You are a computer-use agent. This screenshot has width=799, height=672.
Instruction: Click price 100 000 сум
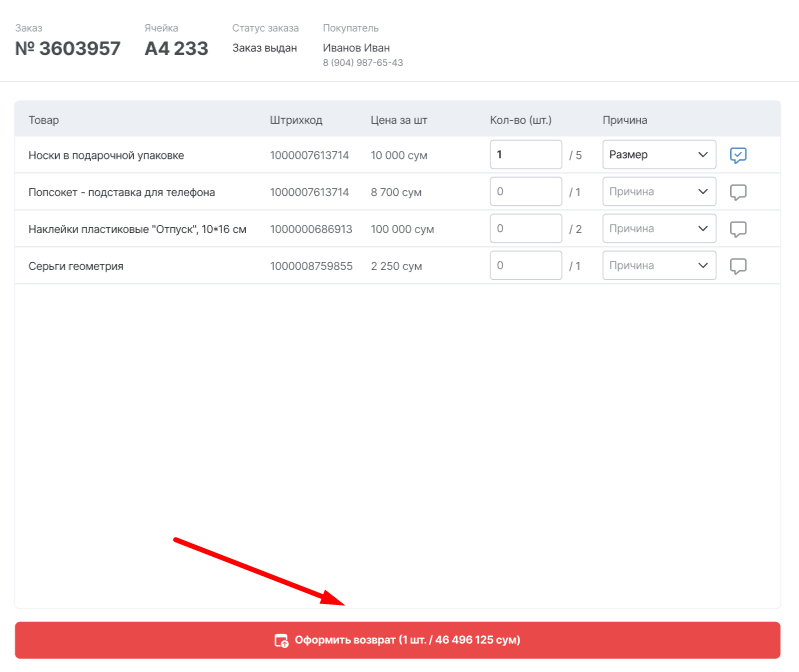click(x=402, y=229)
